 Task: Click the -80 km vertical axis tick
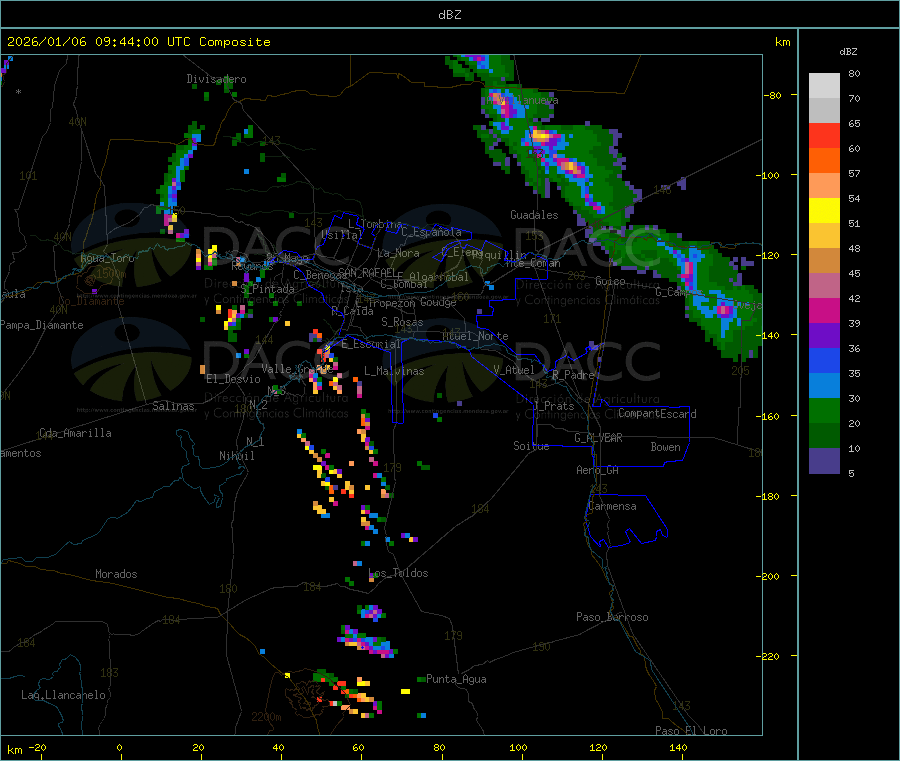(772, 95)
